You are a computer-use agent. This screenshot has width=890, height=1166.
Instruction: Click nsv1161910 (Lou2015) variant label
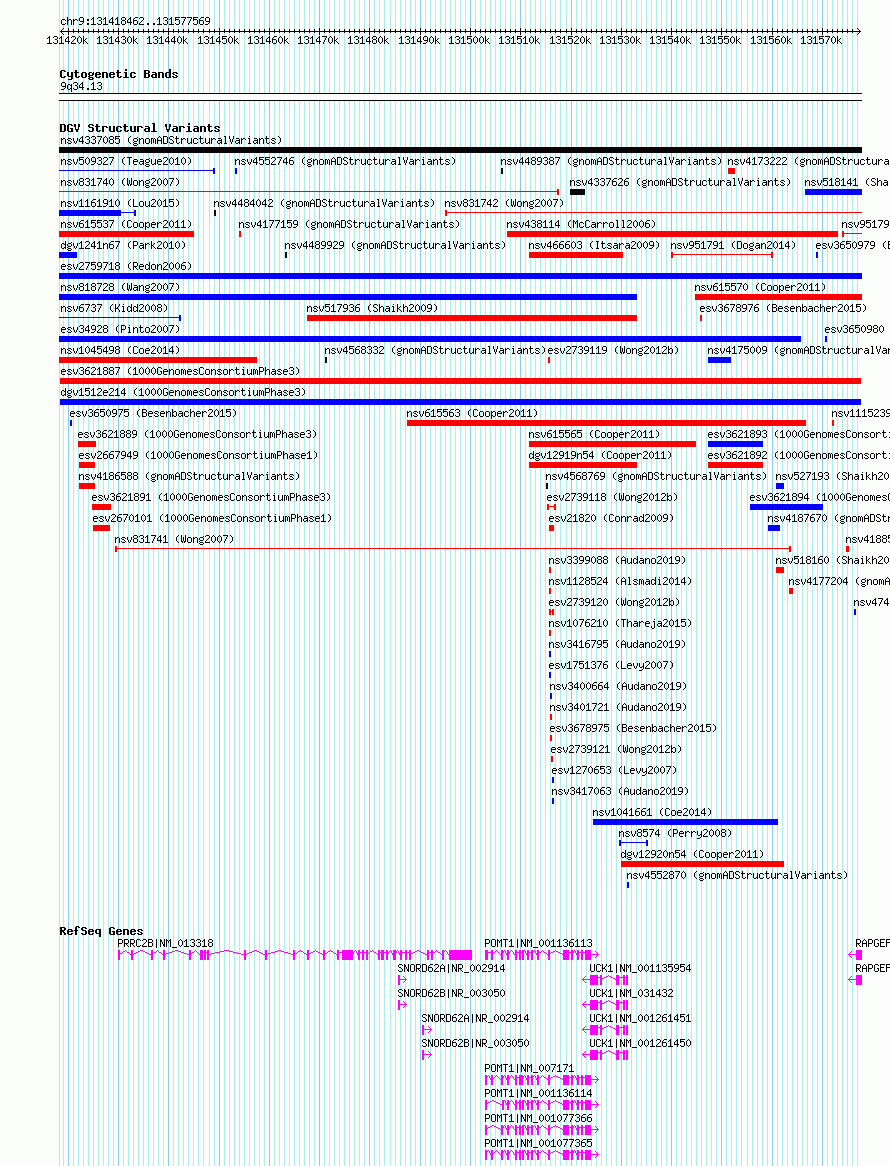click(x=120, y=203)
